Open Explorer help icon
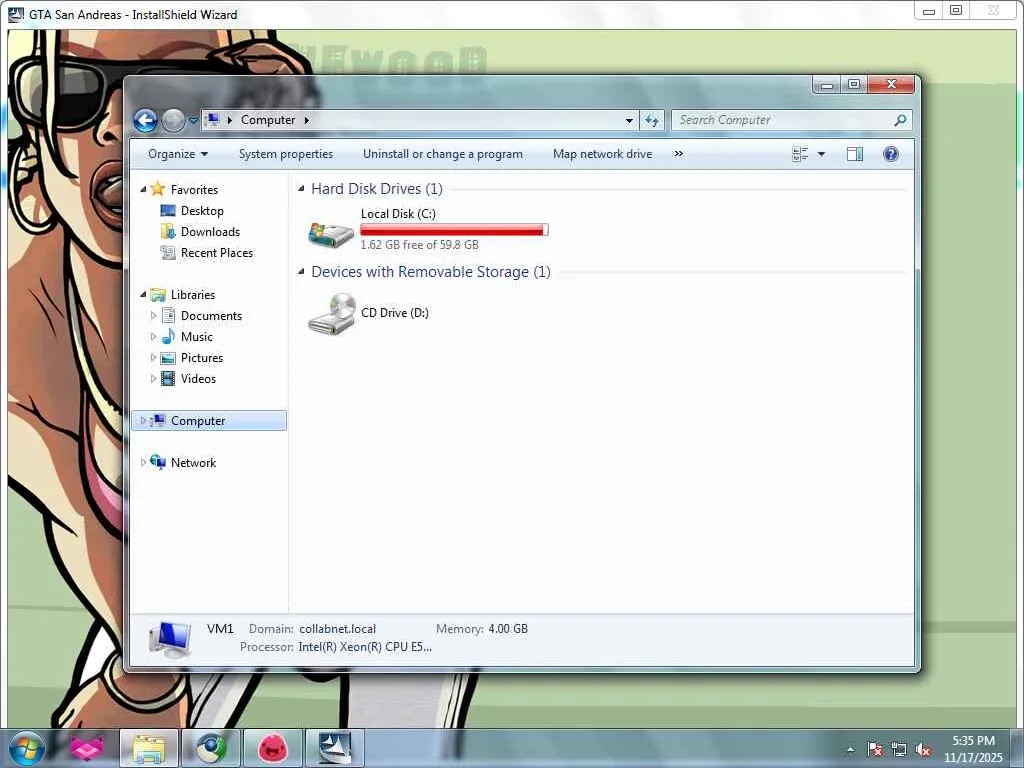 point(891,154)
